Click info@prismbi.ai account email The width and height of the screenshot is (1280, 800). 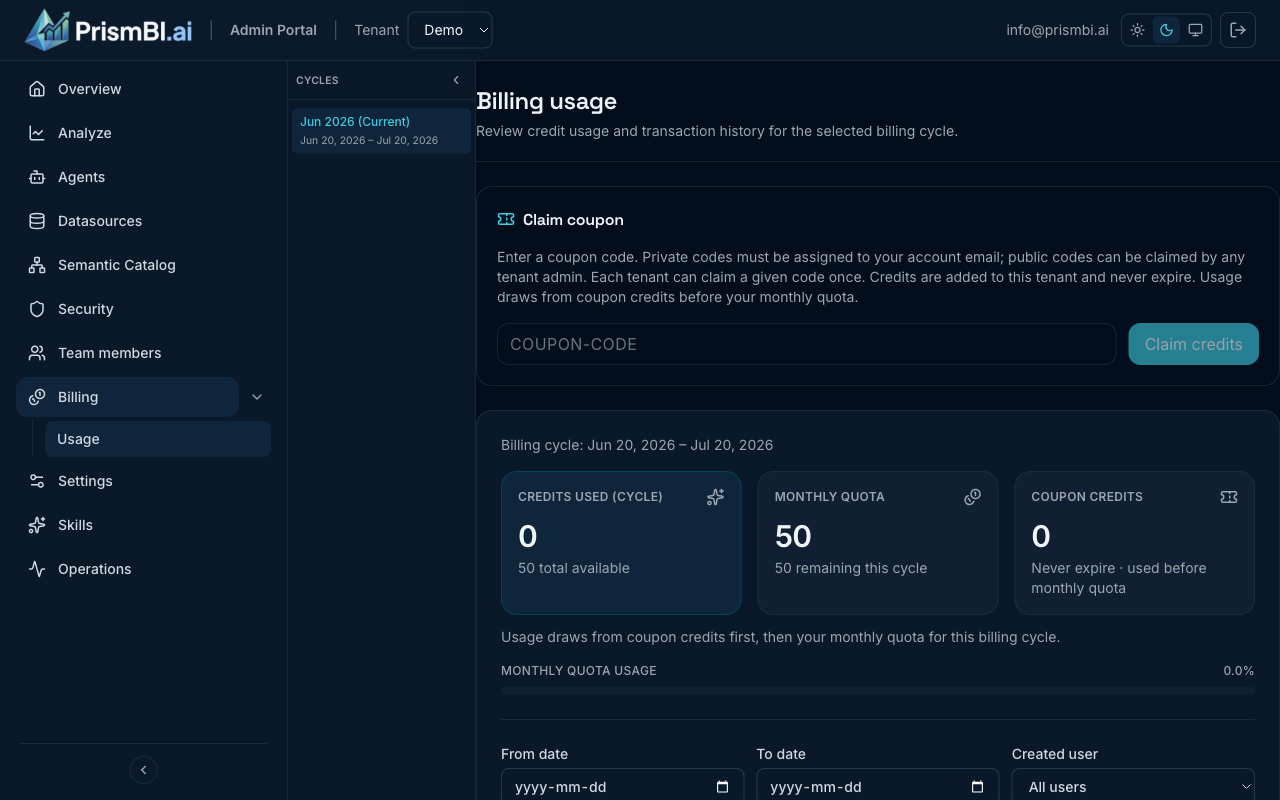click(x=1057, y=30)
